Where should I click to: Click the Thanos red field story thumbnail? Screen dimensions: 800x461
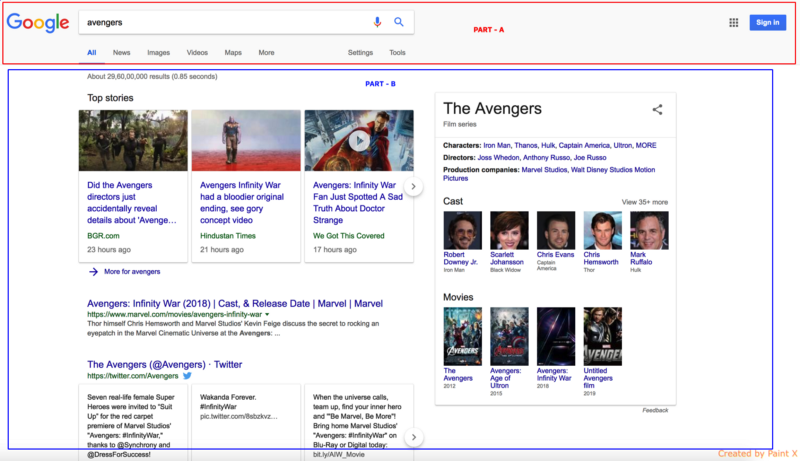tap(246, 140)
